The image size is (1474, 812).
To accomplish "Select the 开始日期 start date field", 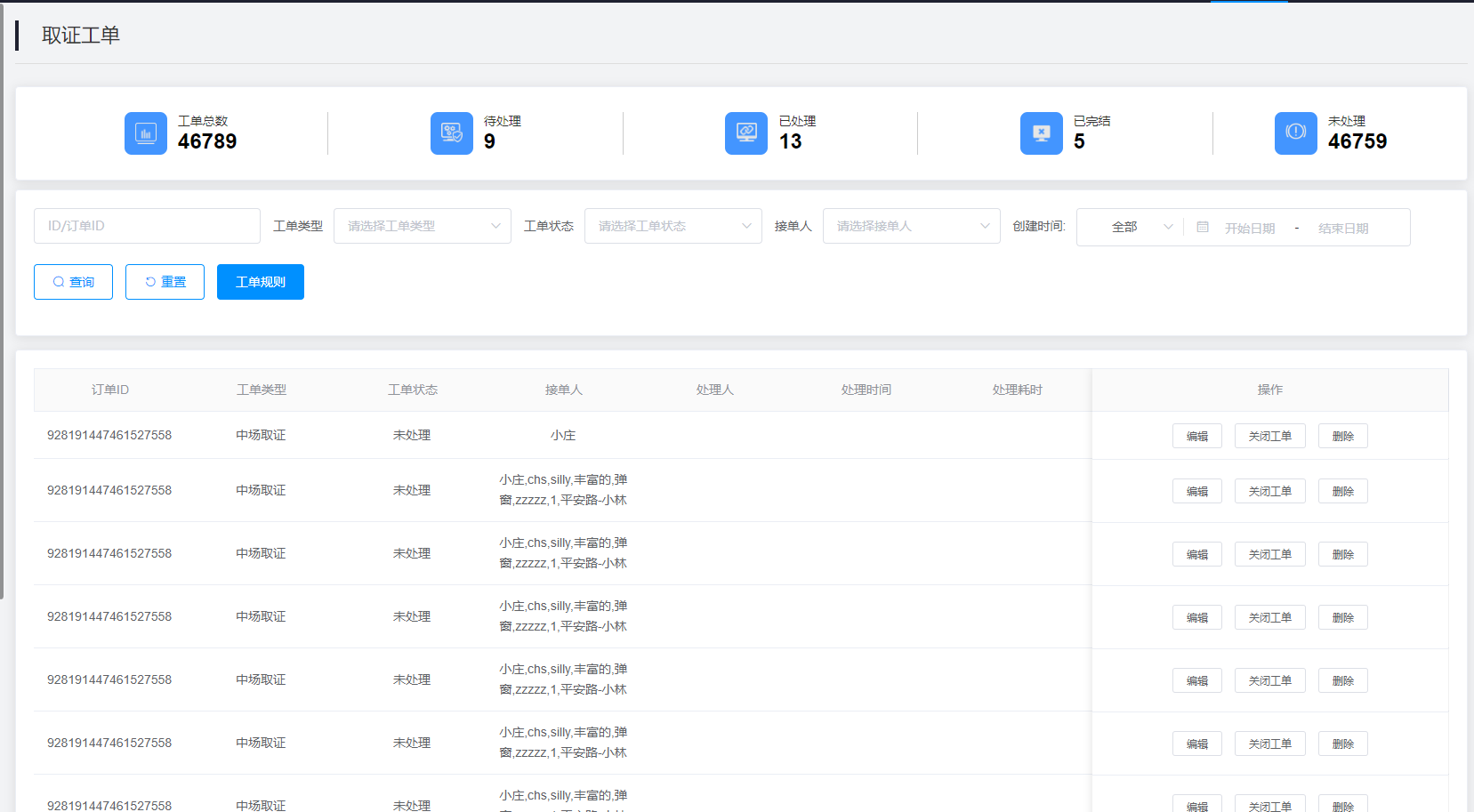I will pos(1249,229).
